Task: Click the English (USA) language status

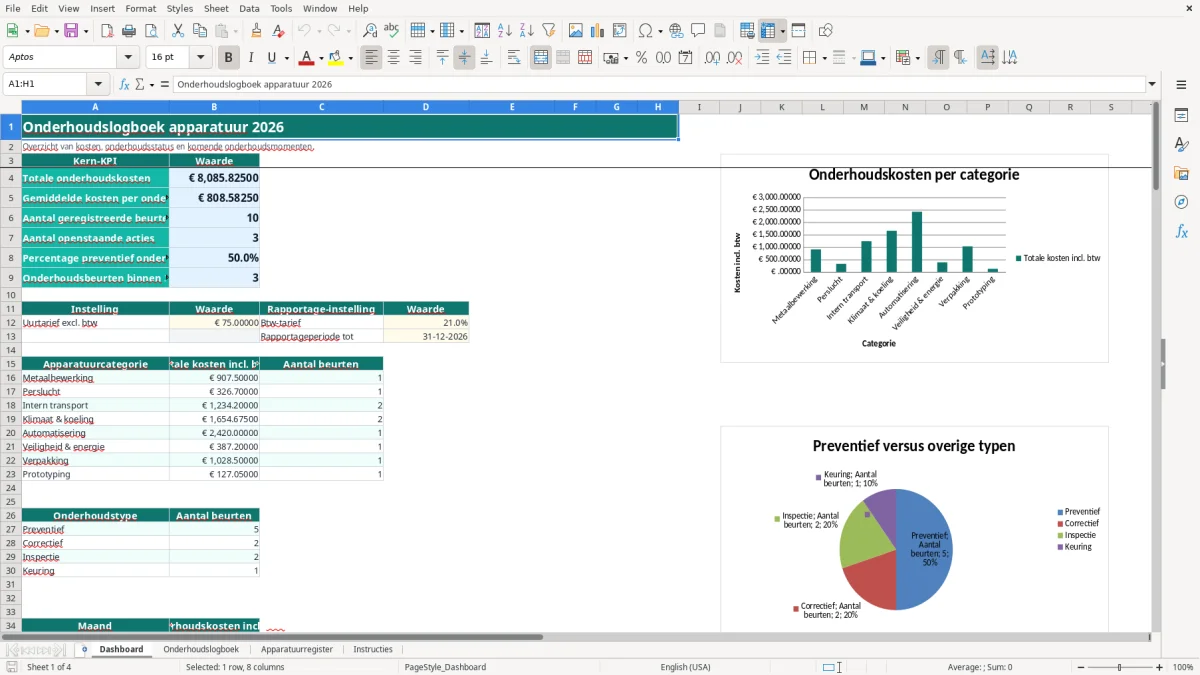Action: click(685, 667)
